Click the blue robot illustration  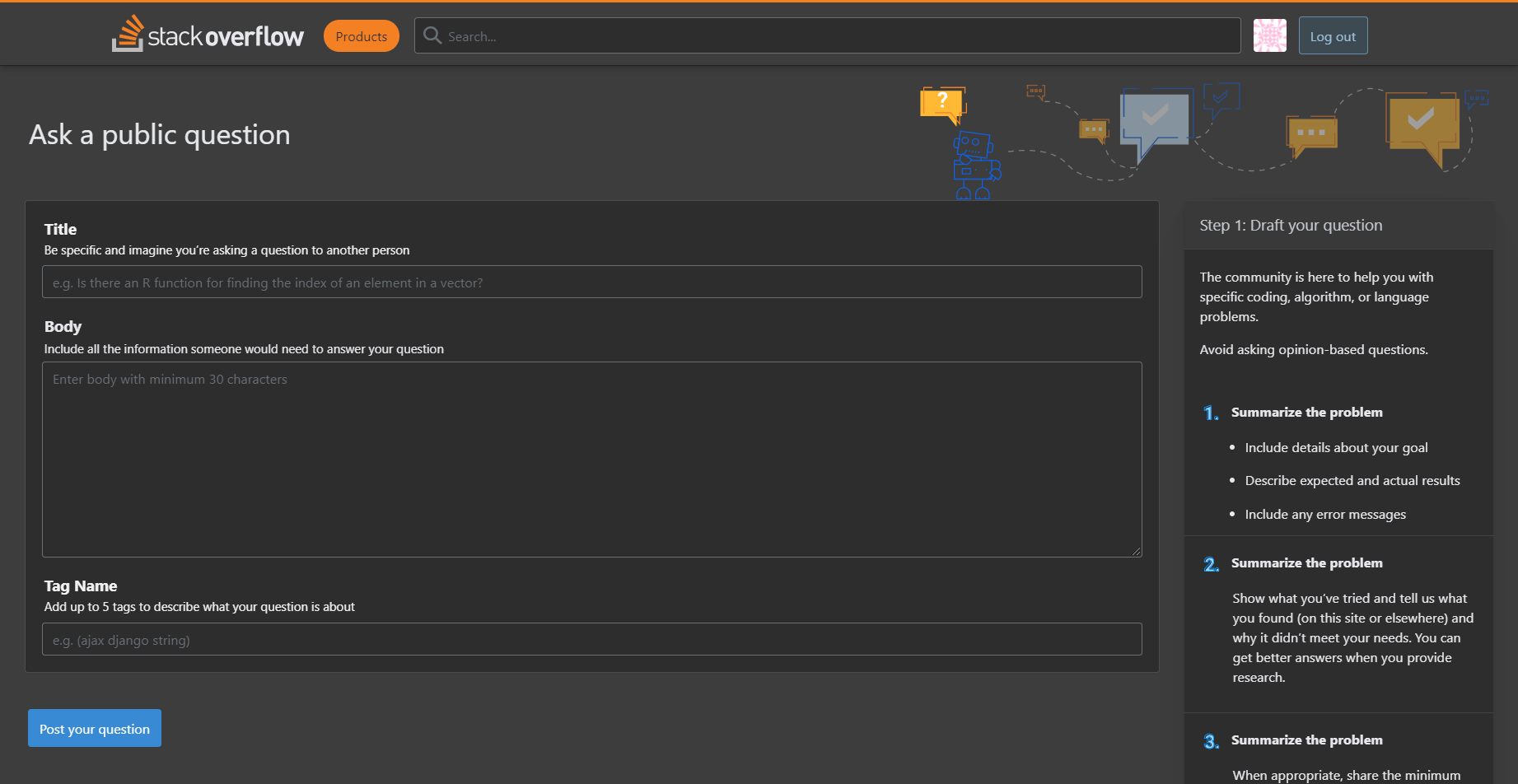[975, 165]
